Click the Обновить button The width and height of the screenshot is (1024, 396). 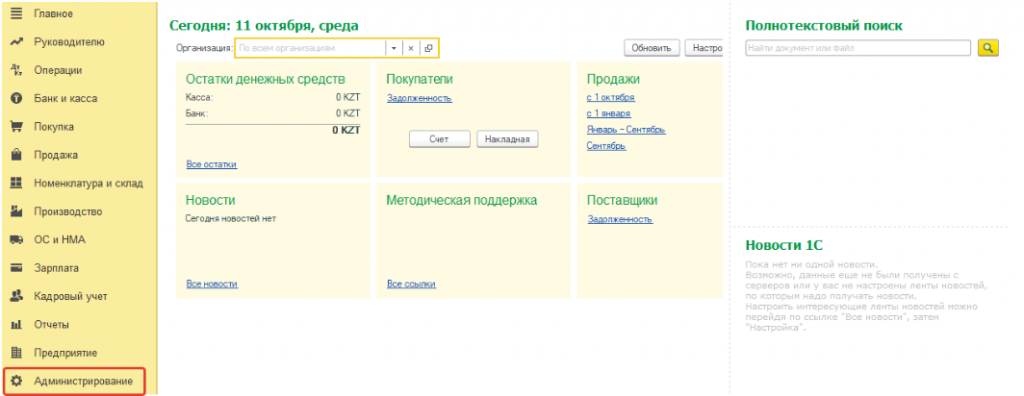pos(652,48)
